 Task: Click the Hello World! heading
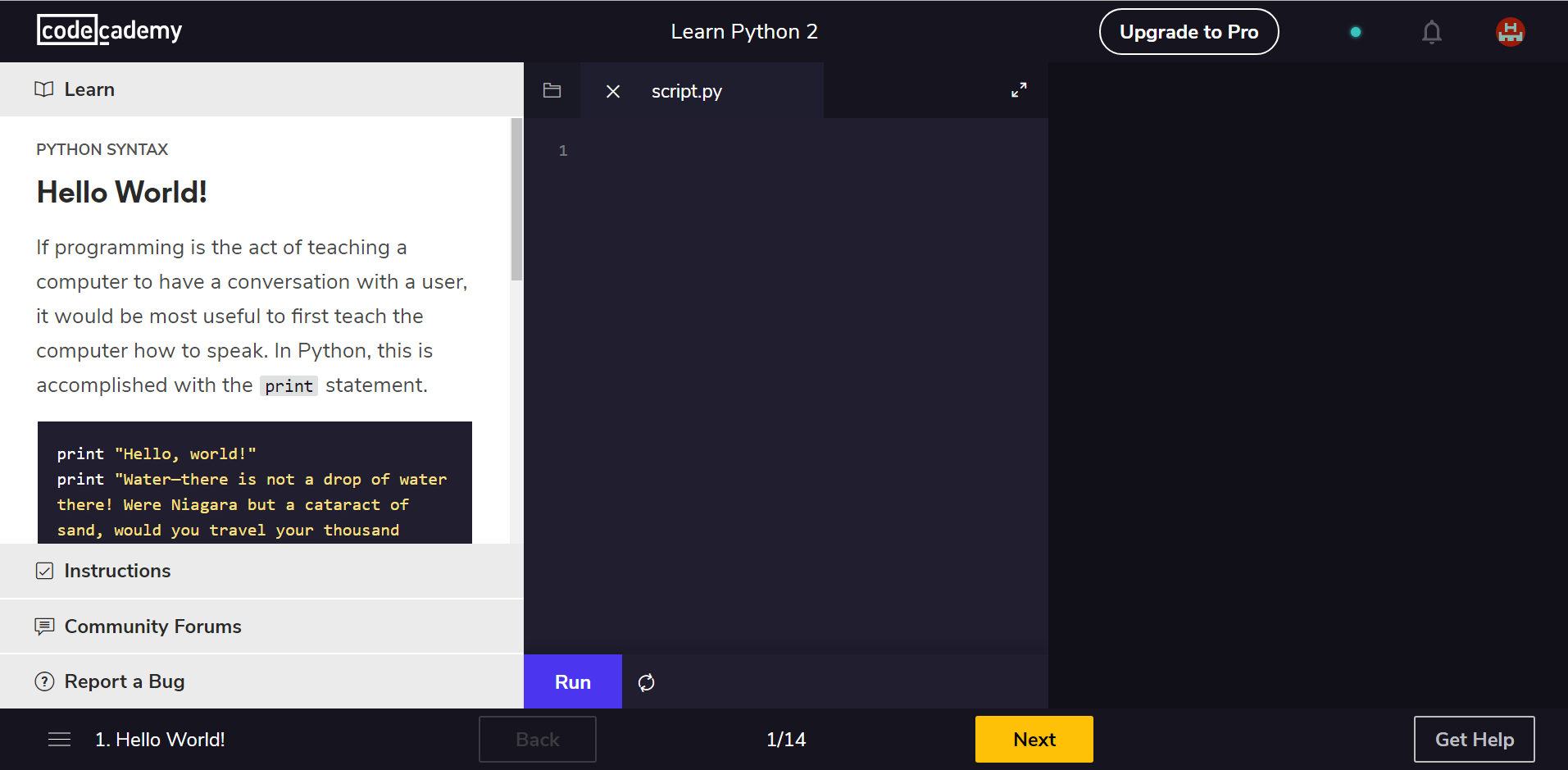point(122,193)
